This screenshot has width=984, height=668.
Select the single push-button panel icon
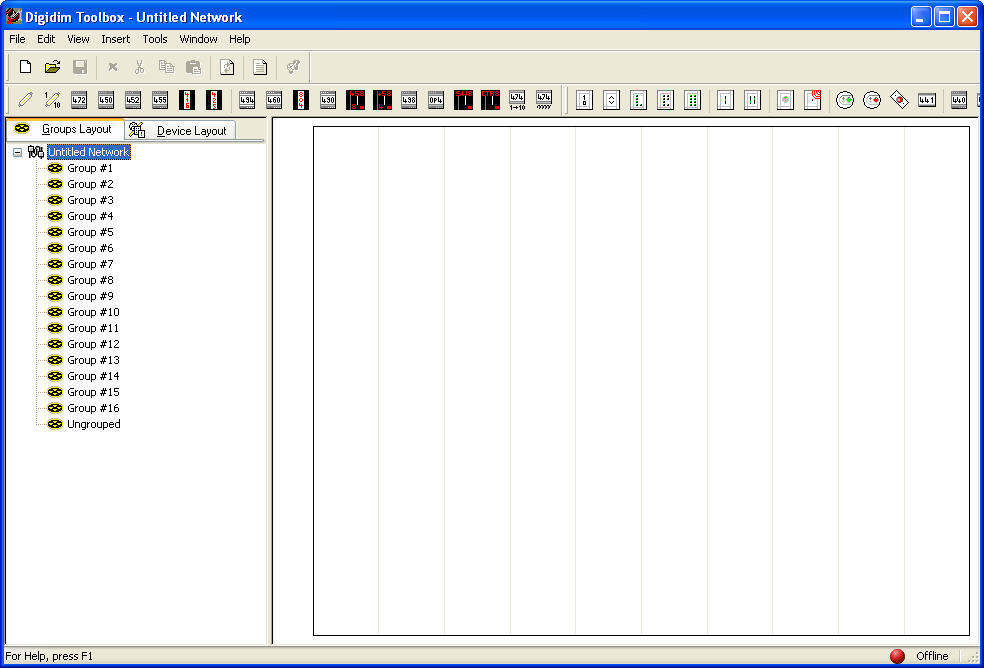tap(584, 100)
